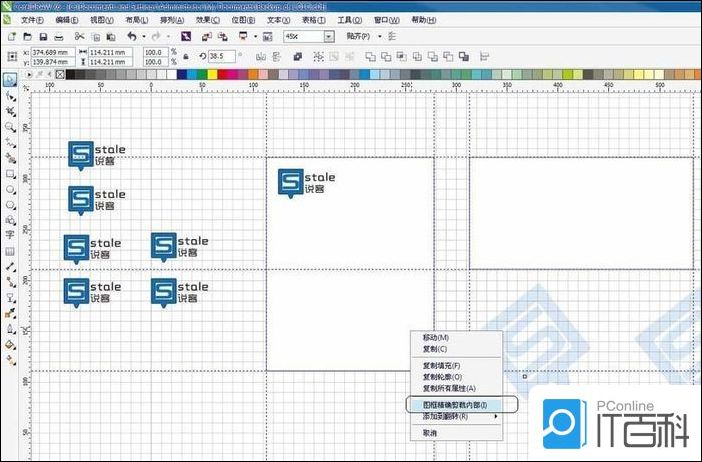Expand the 添加到翻转(R) submenu arrow
The image size is (702, 462).
coord(496,416)
